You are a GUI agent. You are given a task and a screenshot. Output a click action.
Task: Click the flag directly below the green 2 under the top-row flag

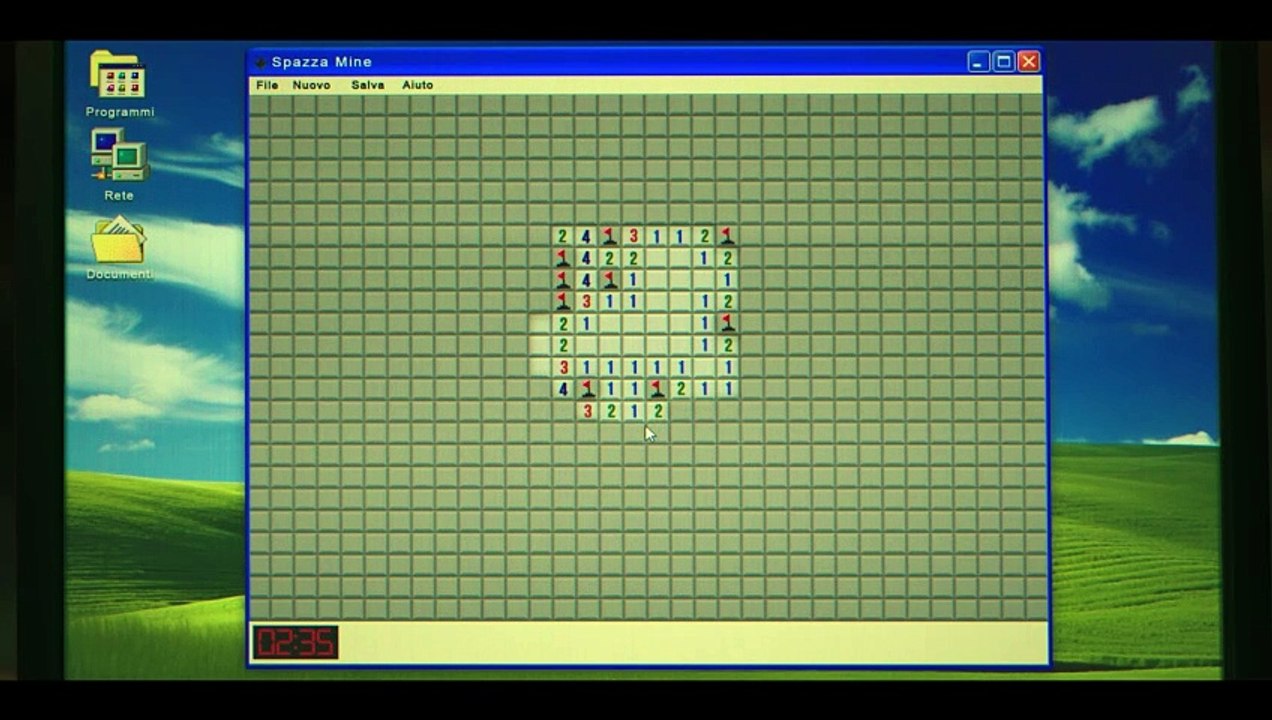[609, 280]
